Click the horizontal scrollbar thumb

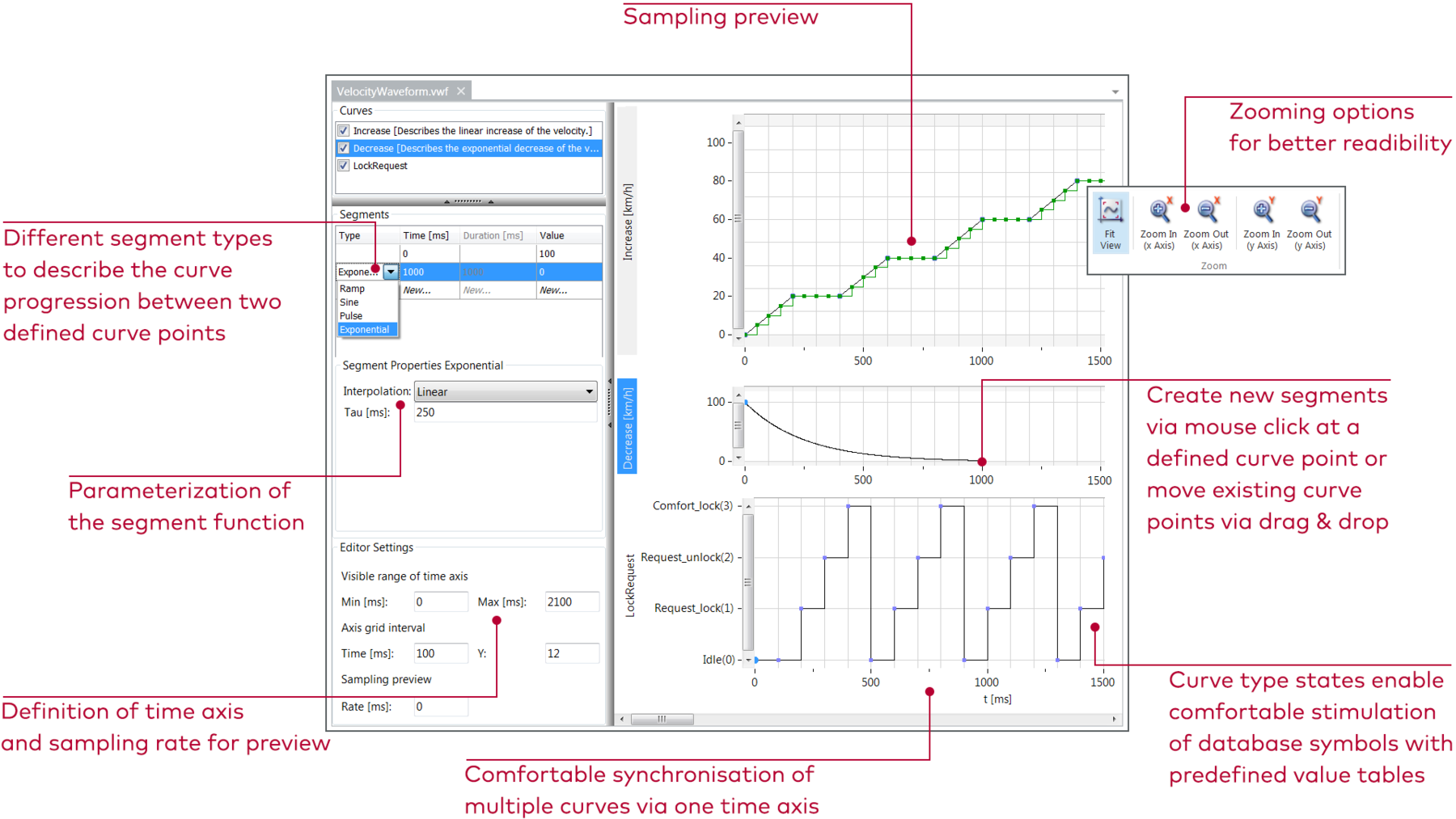pyautogui.click(x=662, y=719)
